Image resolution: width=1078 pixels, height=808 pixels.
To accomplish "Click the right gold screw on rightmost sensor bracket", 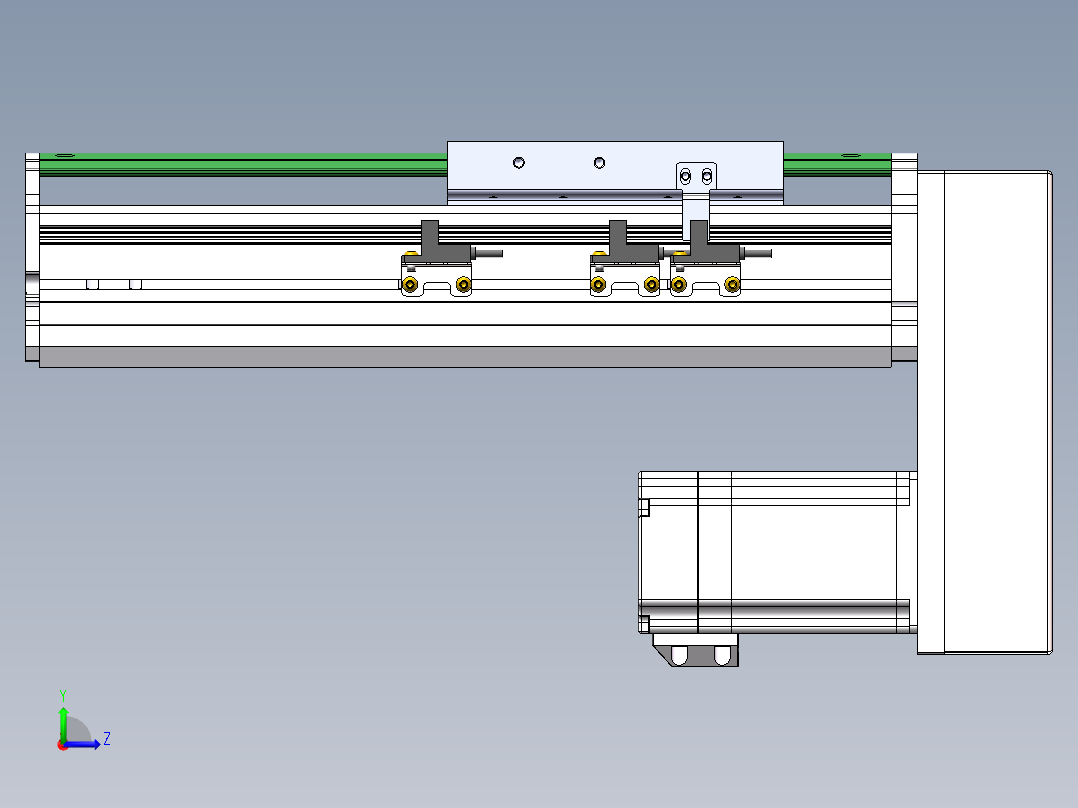I will coord(732,286).
